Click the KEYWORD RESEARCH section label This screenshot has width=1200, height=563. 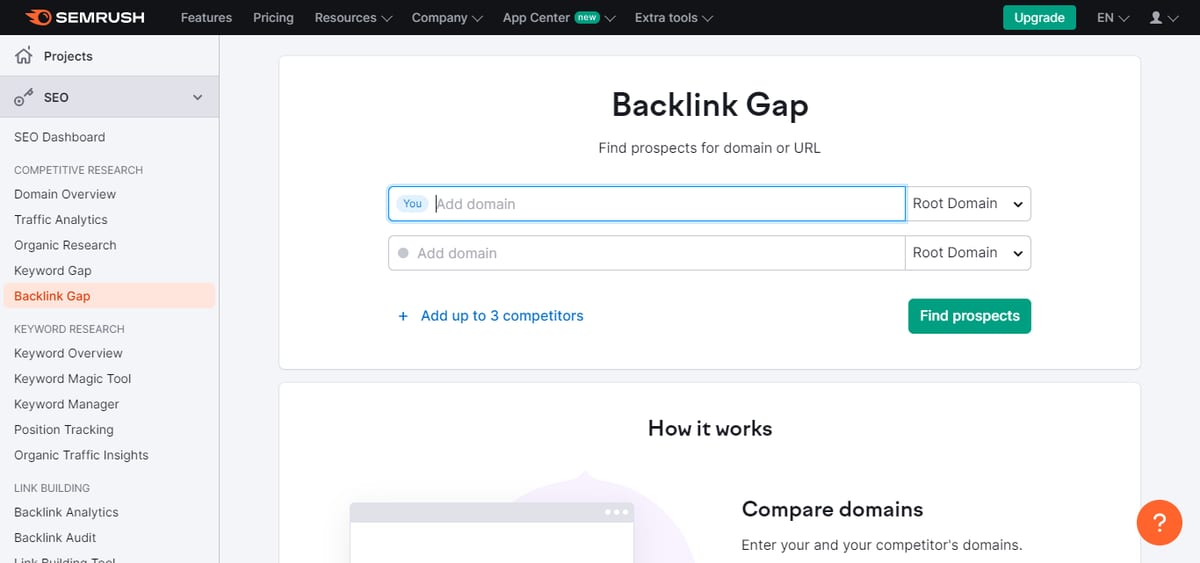click(x=69, y=329)
